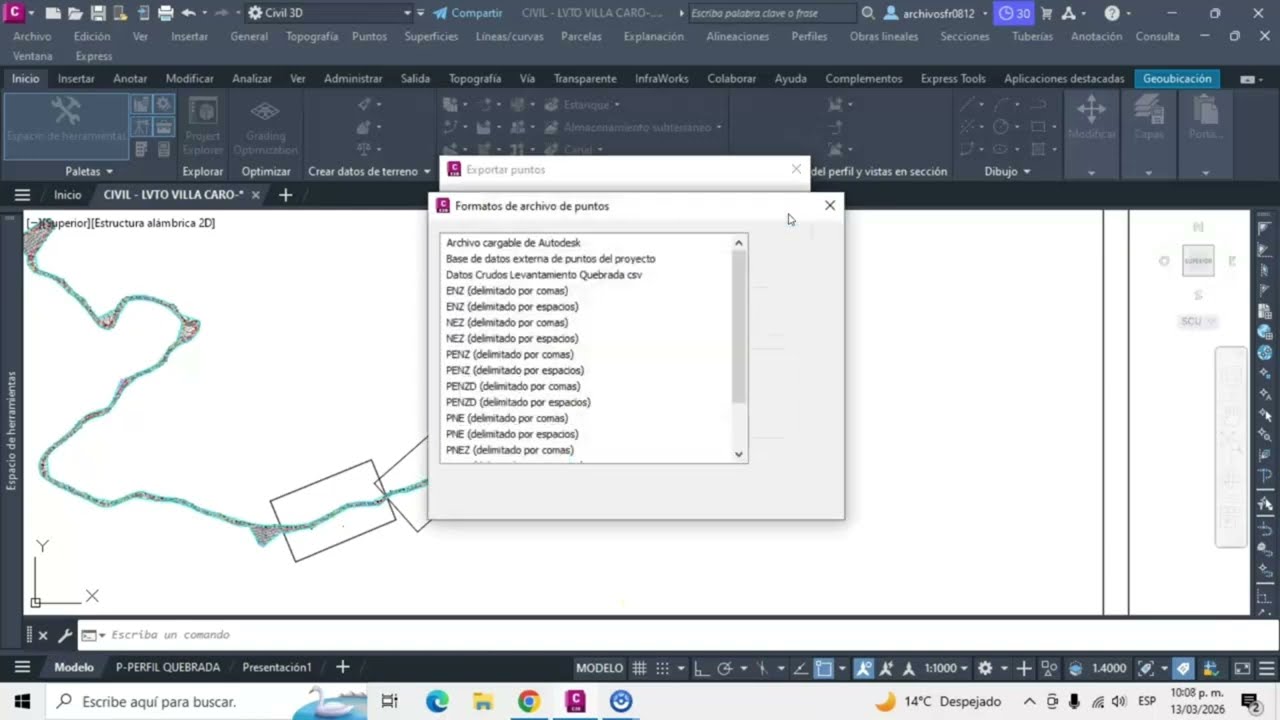Click the help question mark icon
Screen dimensions: 1280x720
(x=1112, y=13)
